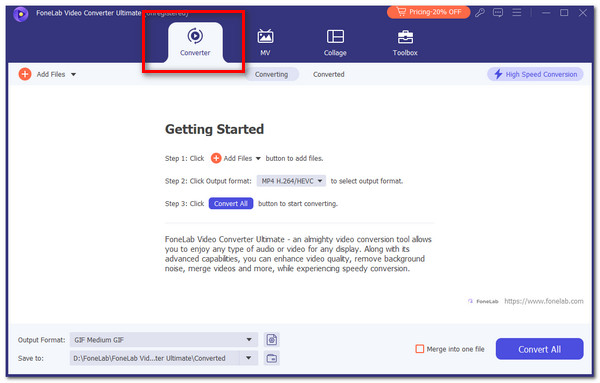Open the Pricing 20% OFF offer
The image size is (600, 383).
(x=428, y=12)
